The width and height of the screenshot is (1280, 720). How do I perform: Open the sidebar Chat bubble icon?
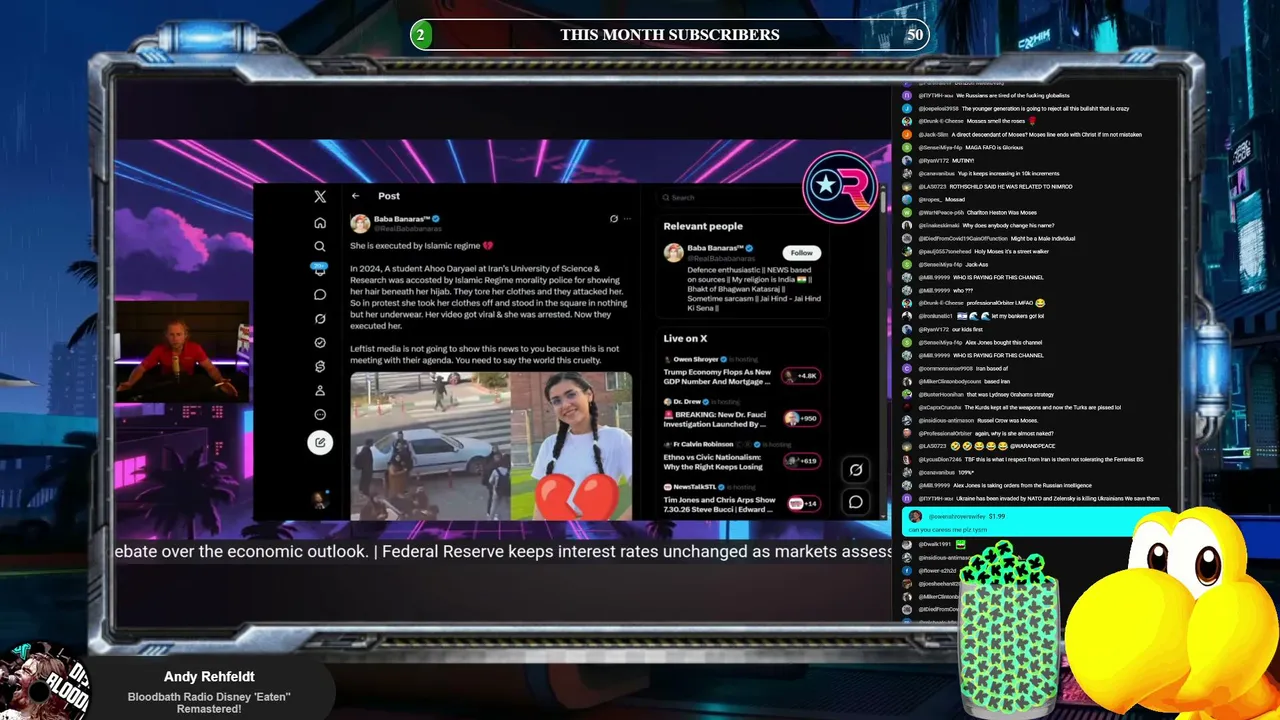coord(320,295)
